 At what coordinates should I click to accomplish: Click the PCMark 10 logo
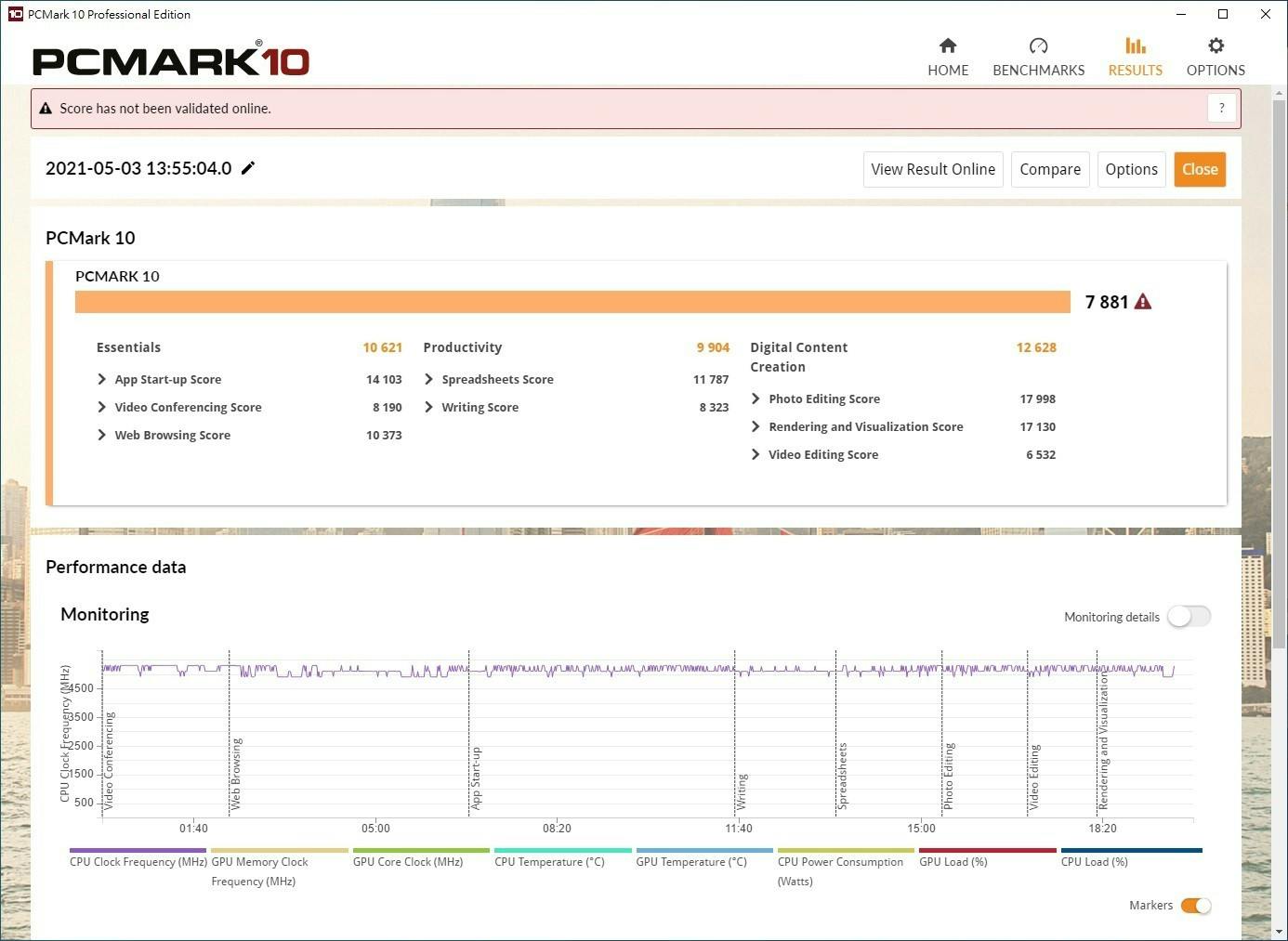(x=171, y=60)
